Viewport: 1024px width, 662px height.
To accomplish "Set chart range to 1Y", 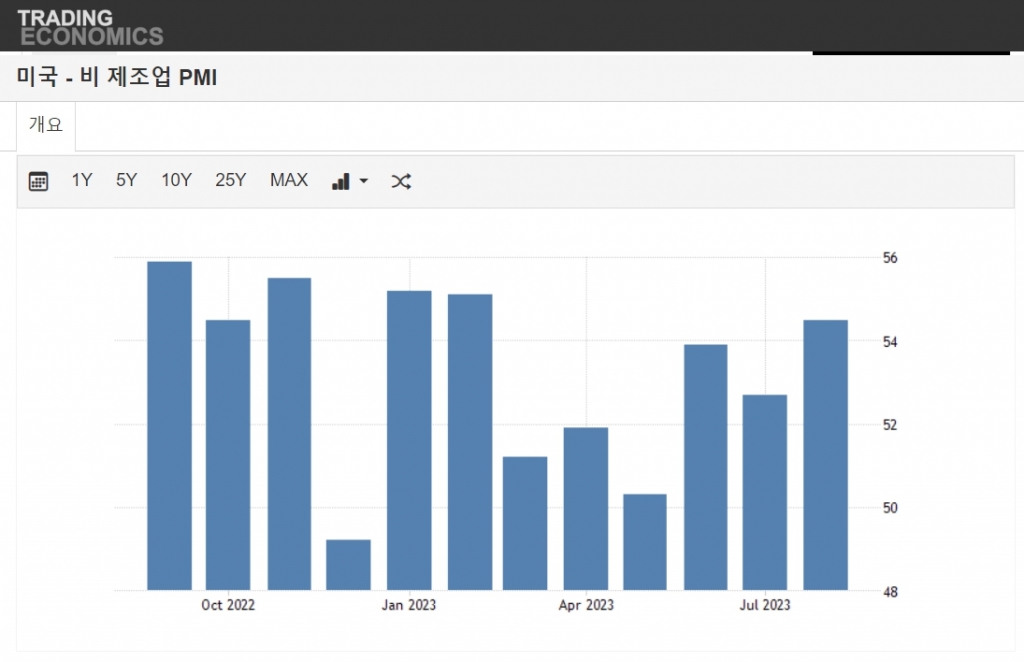I will pos(82,180).
